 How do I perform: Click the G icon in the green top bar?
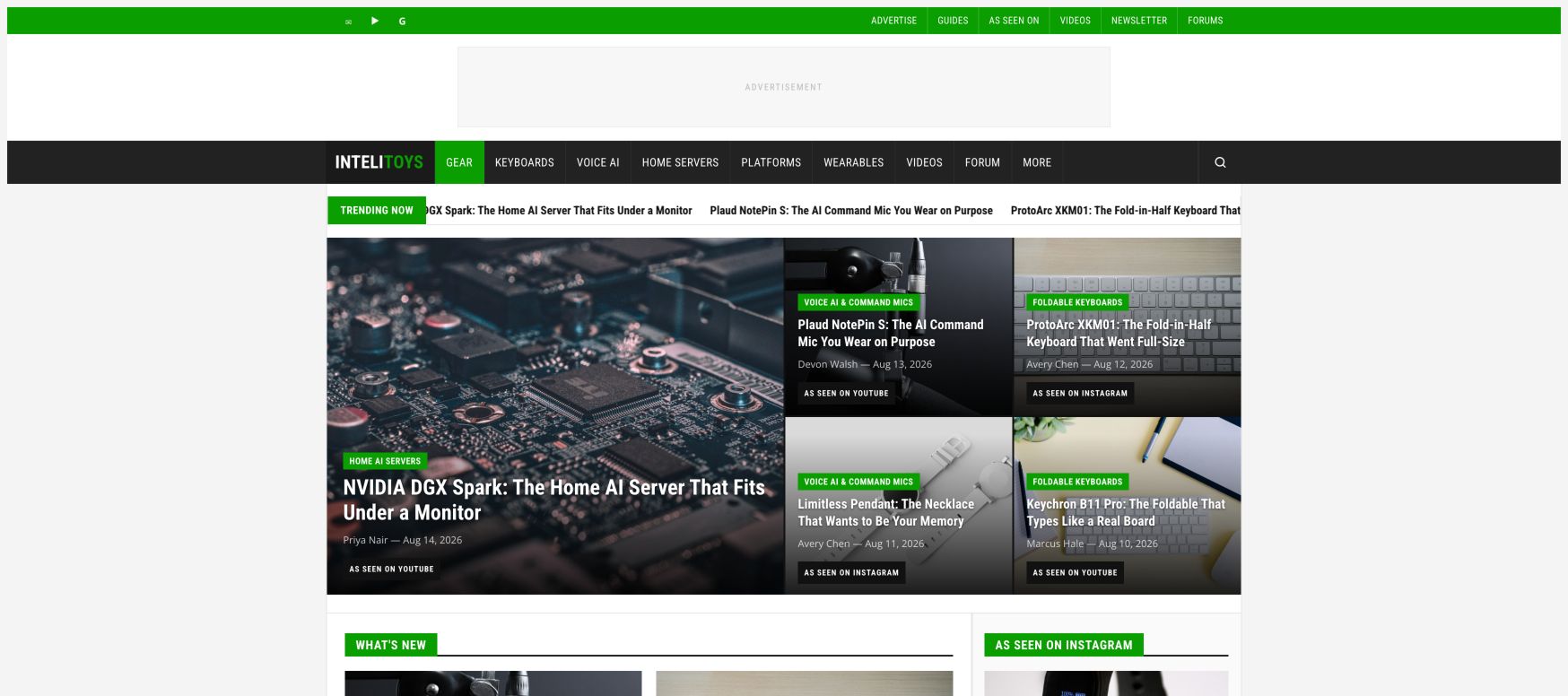402,22
